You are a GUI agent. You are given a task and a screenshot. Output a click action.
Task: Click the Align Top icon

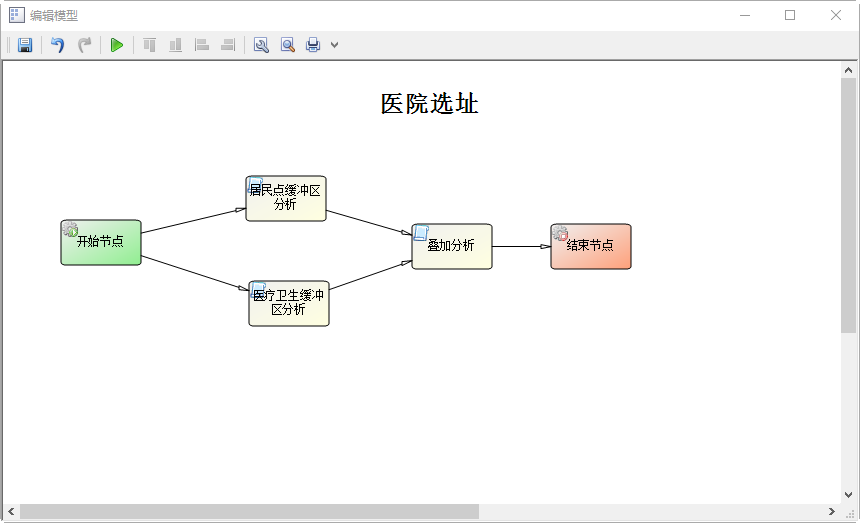150,45
